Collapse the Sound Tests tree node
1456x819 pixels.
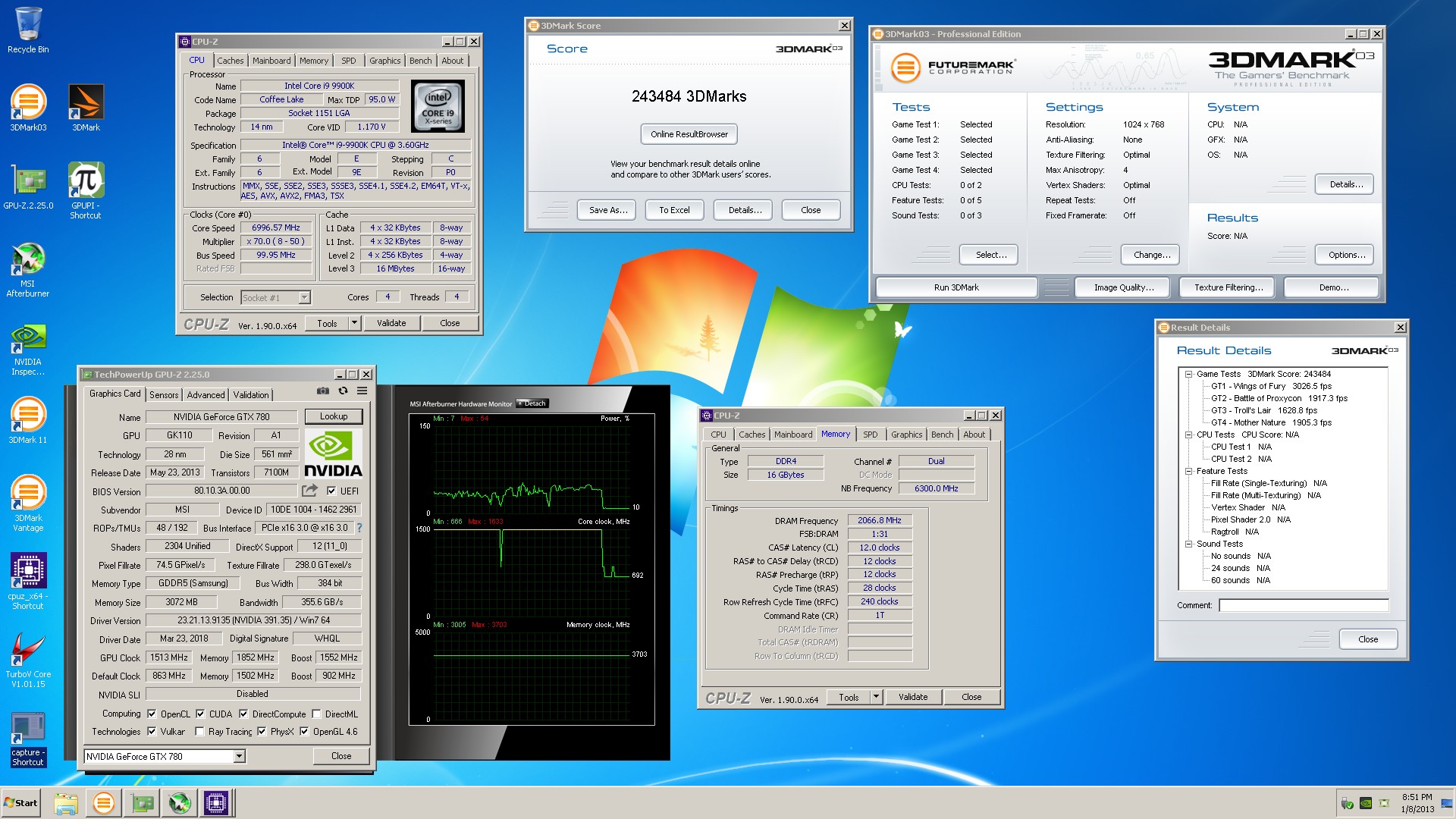tap(1189, 544)
